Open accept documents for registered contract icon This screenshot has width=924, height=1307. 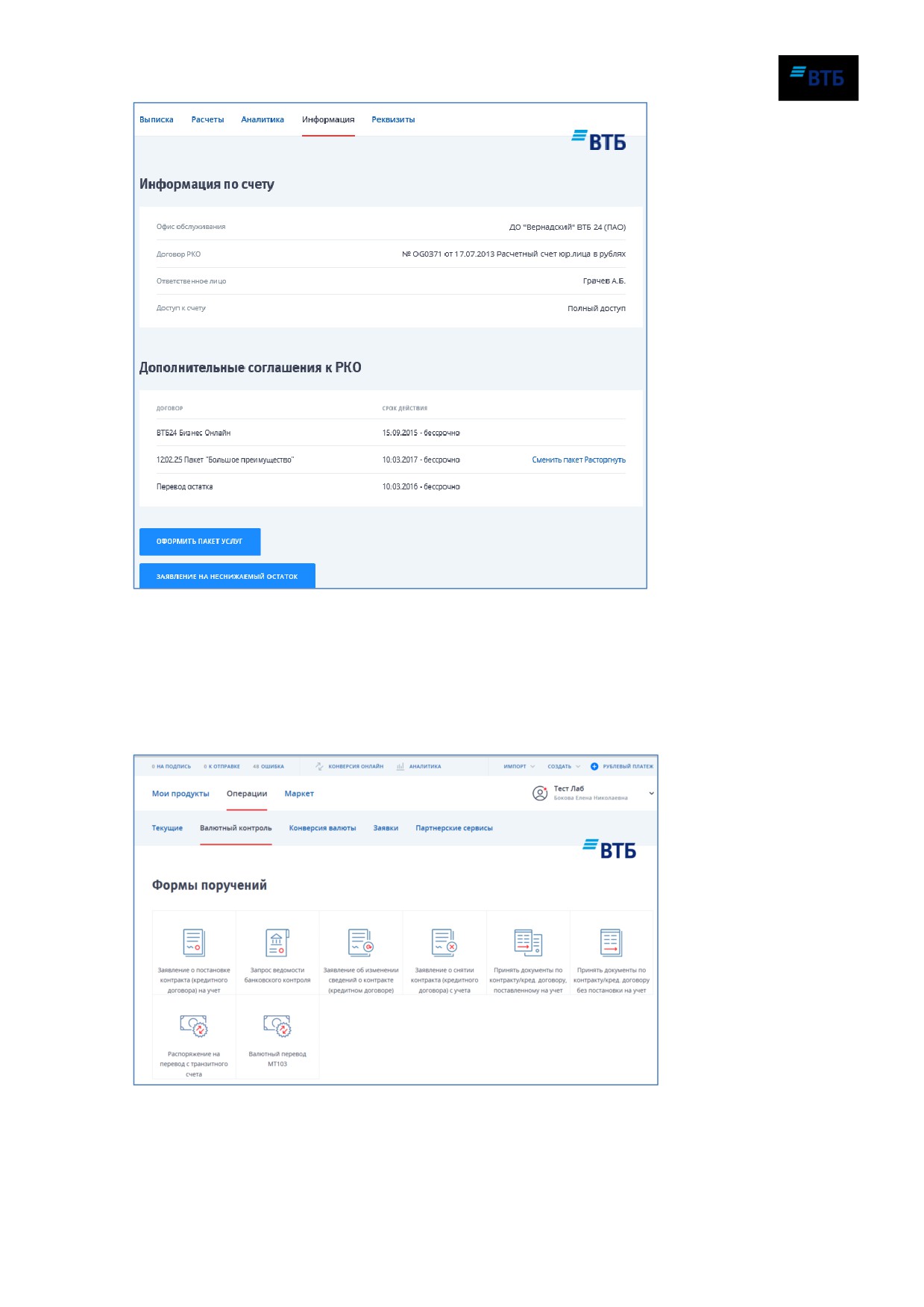click(x=528, y=942)
